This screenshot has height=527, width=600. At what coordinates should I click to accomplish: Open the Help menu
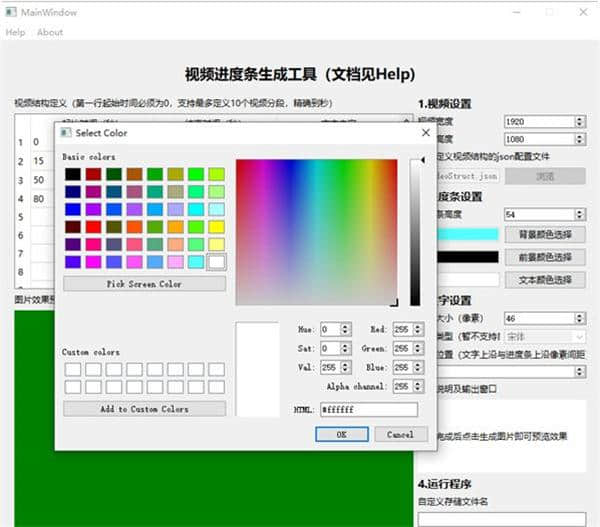pyautogui.click(x=15, y=32)
